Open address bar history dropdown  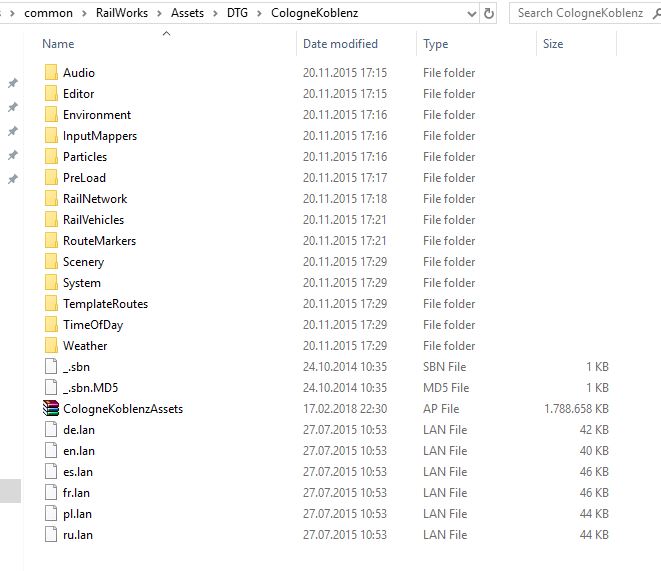pyautogui.click(x=472, y=14)
